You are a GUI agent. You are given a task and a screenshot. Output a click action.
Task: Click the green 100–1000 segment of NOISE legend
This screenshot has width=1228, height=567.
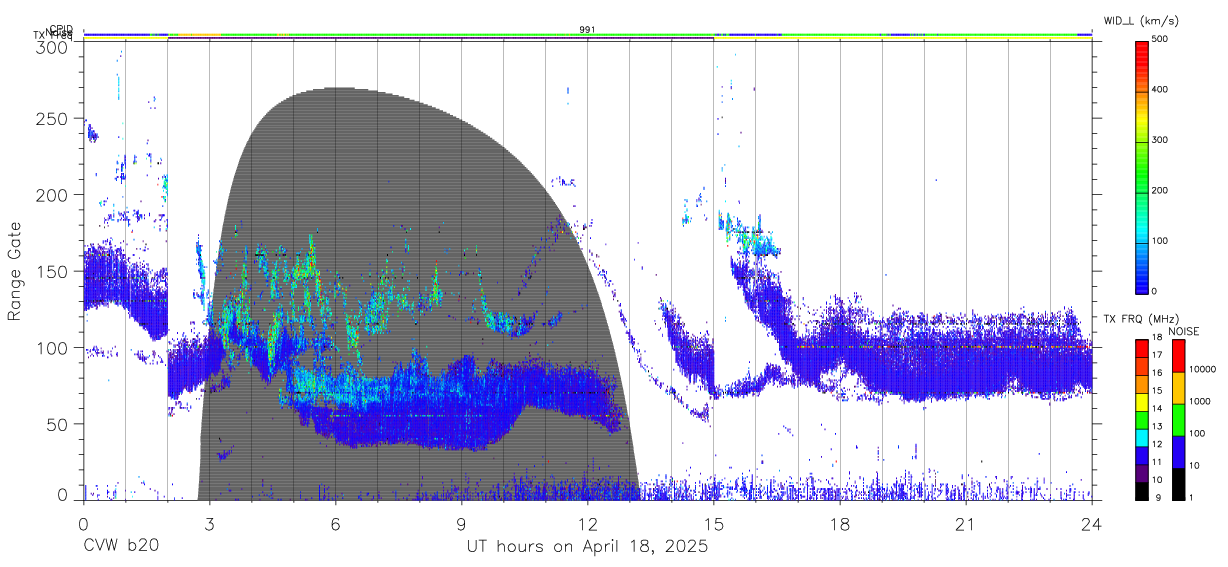coord(1178,419)
